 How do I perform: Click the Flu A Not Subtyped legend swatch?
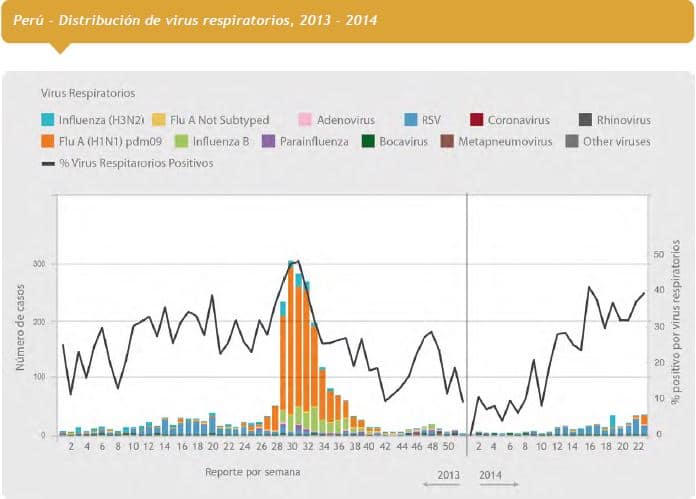(x=160, y=121)
